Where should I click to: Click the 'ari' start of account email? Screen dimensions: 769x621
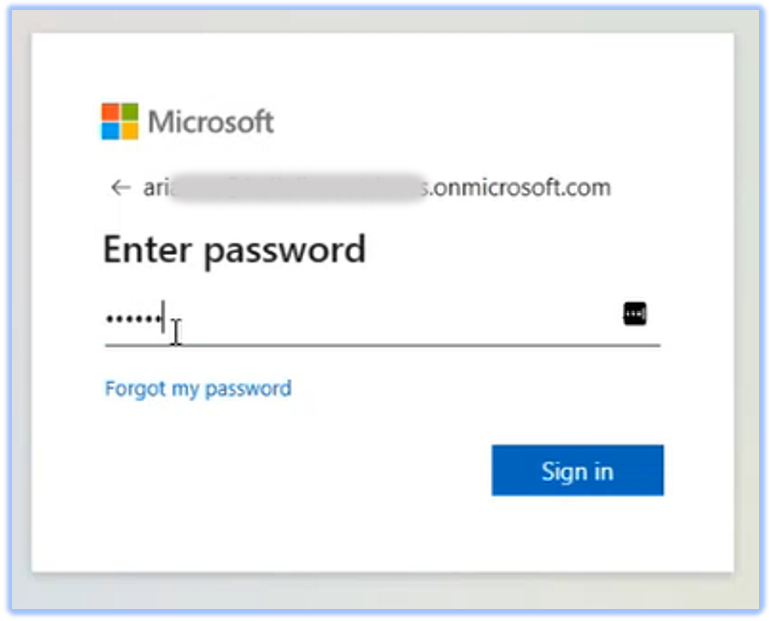click(x=154, y=187)
